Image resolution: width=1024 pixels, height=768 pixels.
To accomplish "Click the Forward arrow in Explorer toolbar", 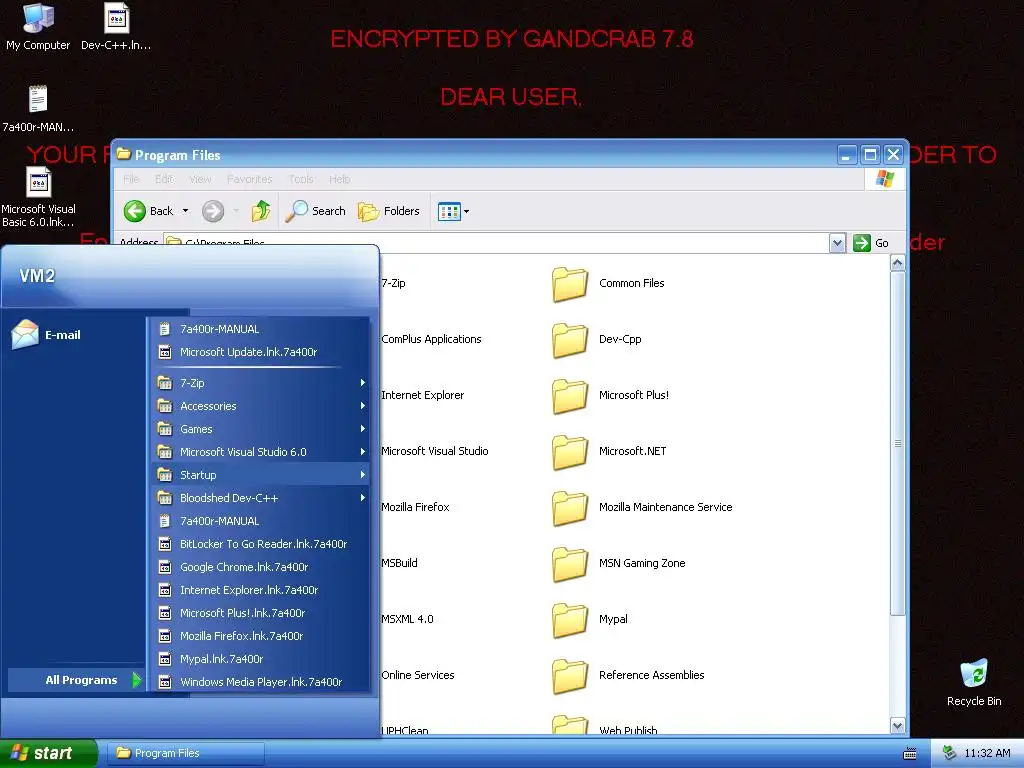I will click(x=213, y=211).
